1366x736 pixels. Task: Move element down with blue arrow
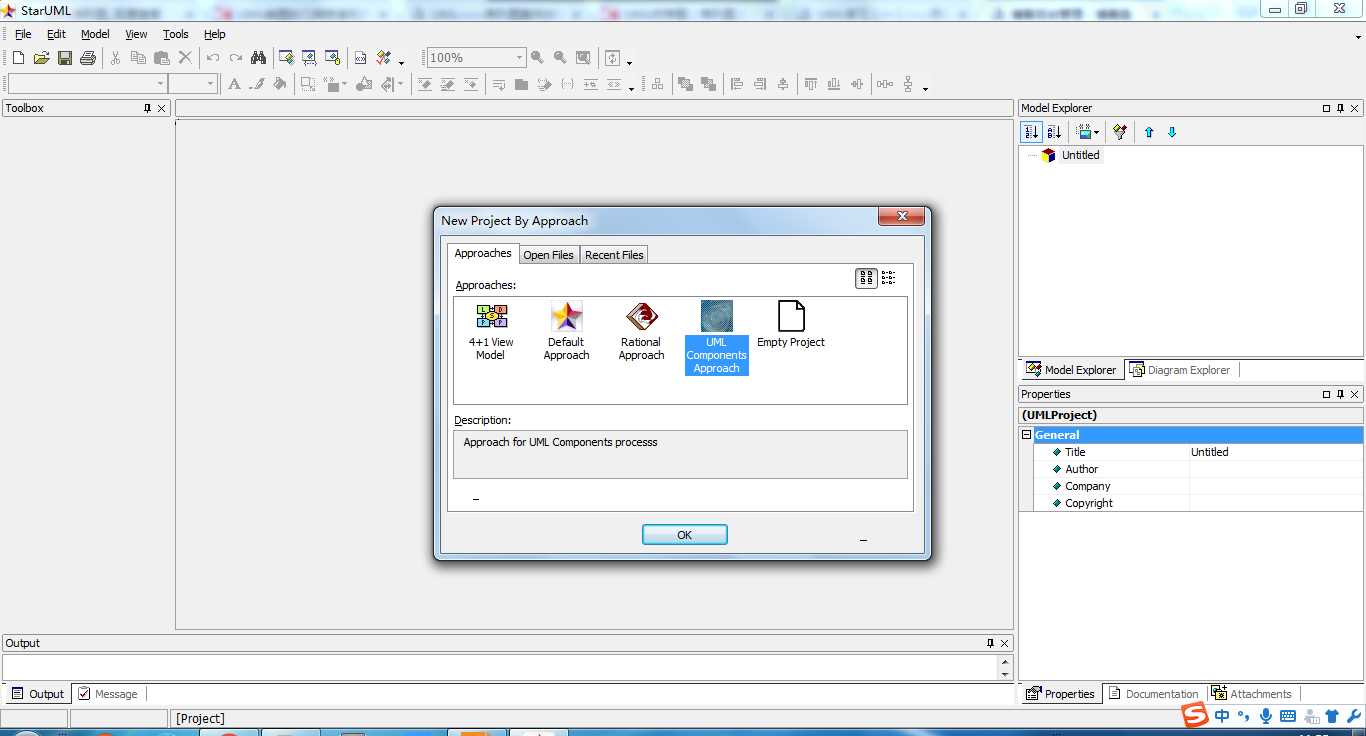coord(1172,132)
